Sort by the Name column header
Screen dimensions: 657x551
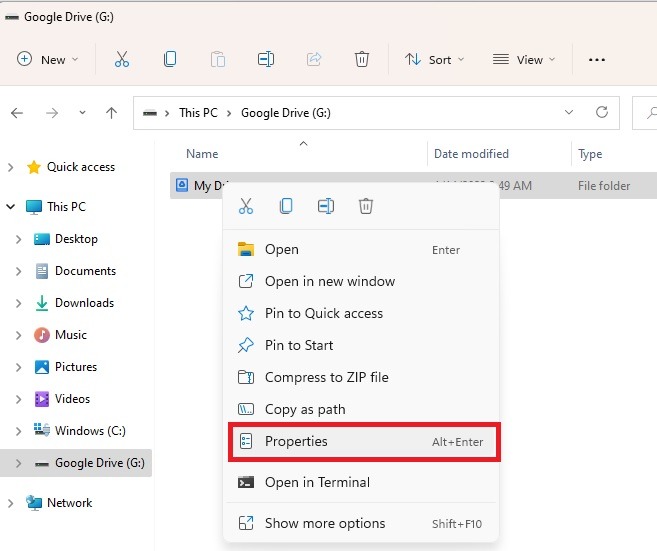tap(202, 154)
